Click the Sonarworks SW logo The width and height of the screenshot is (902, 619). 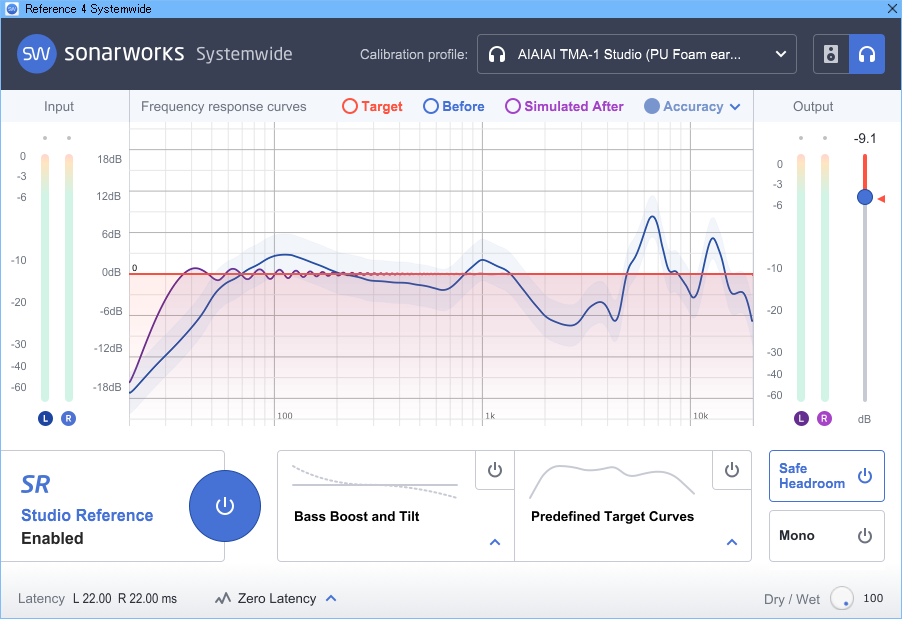36,54
